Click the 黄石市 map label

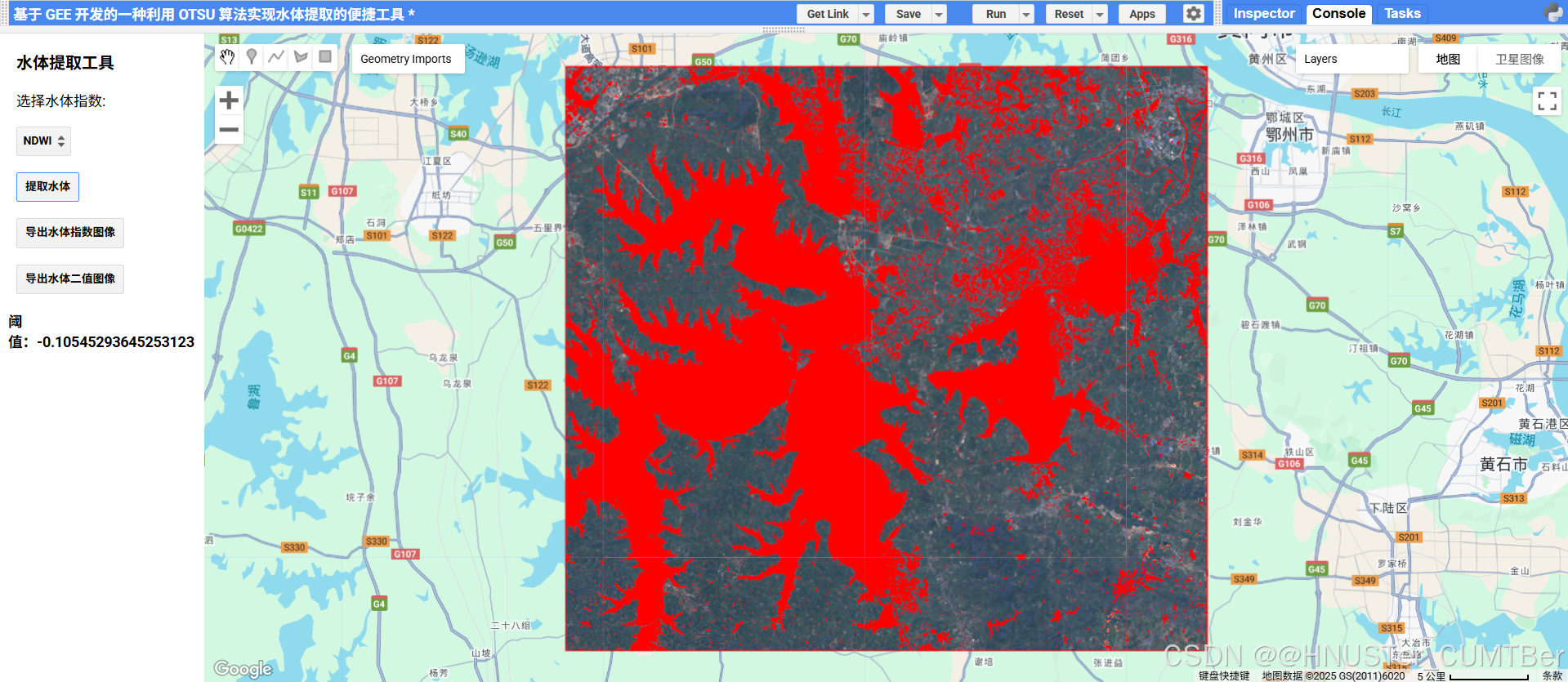pos(1503,464)
